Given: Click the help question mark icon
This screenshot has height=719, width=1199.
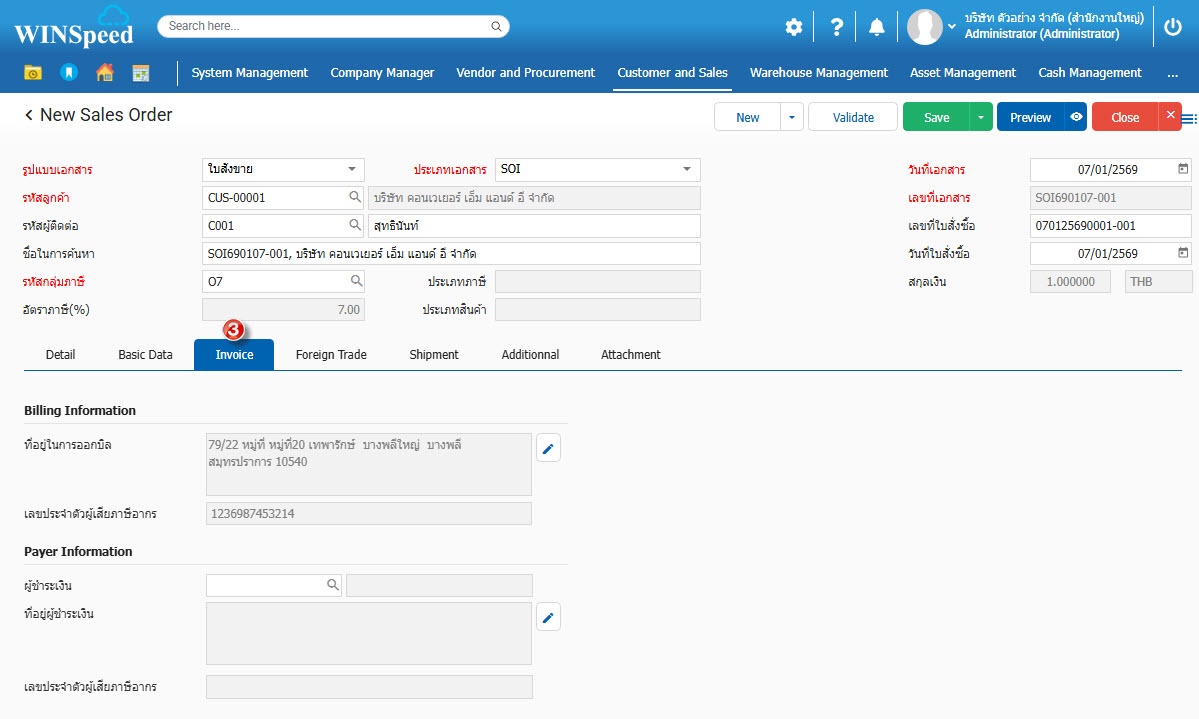Looking at the screenshot, I should click(836, 27).
